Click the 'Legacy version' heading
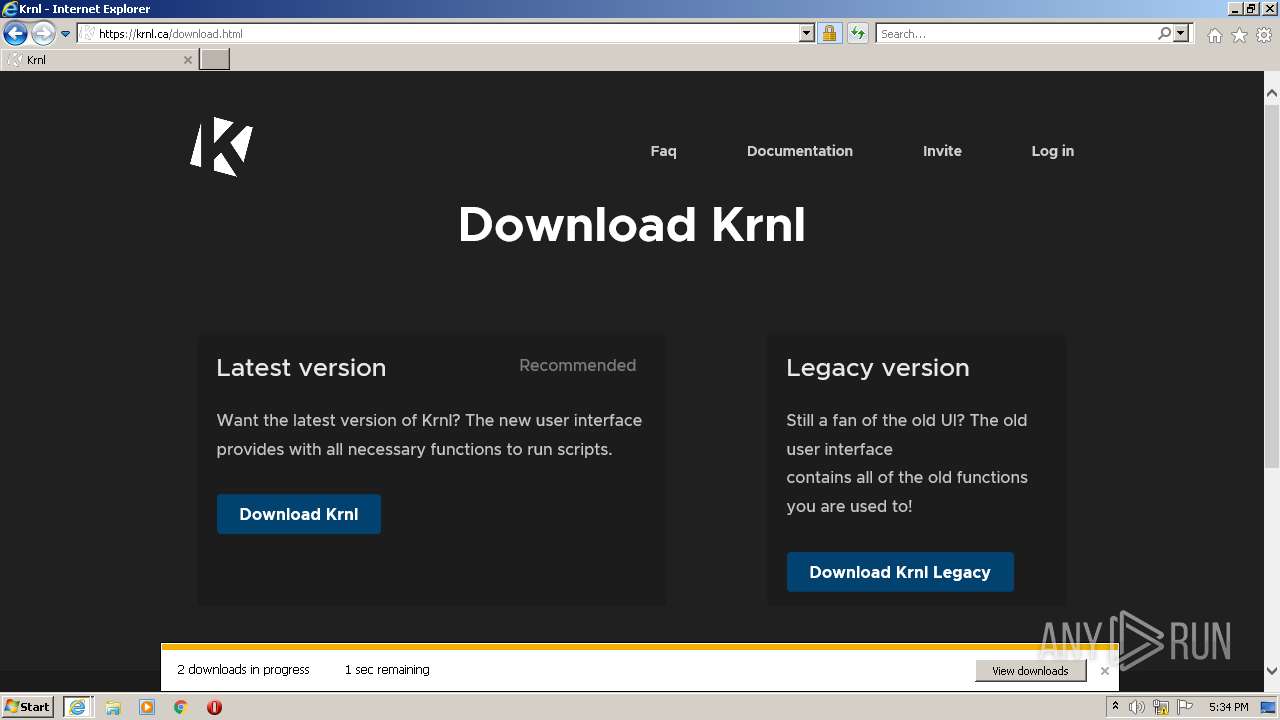This screenshot has width=1280, height=720. (x=878, y=368)
